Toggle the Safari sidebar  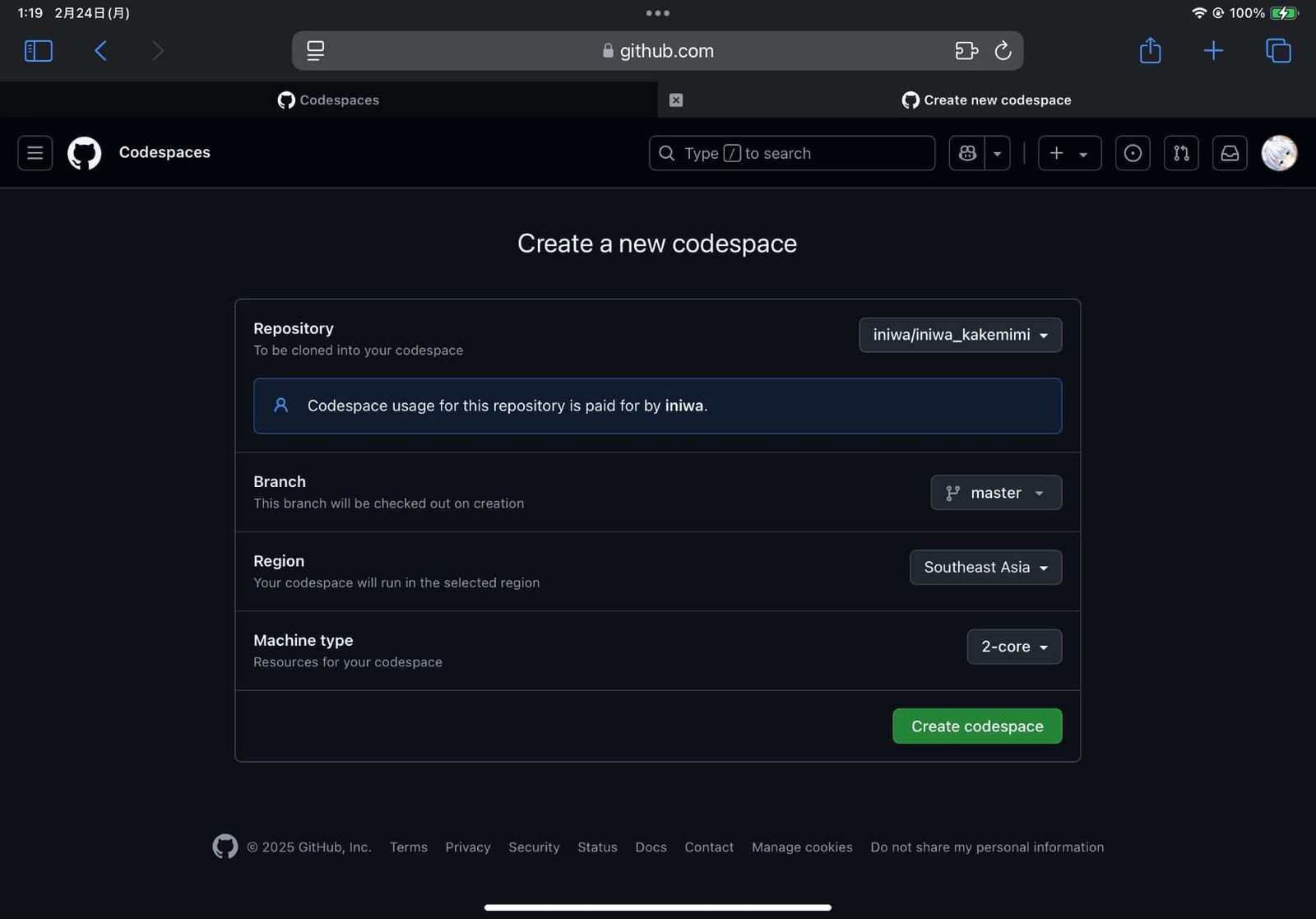(38, 50)
